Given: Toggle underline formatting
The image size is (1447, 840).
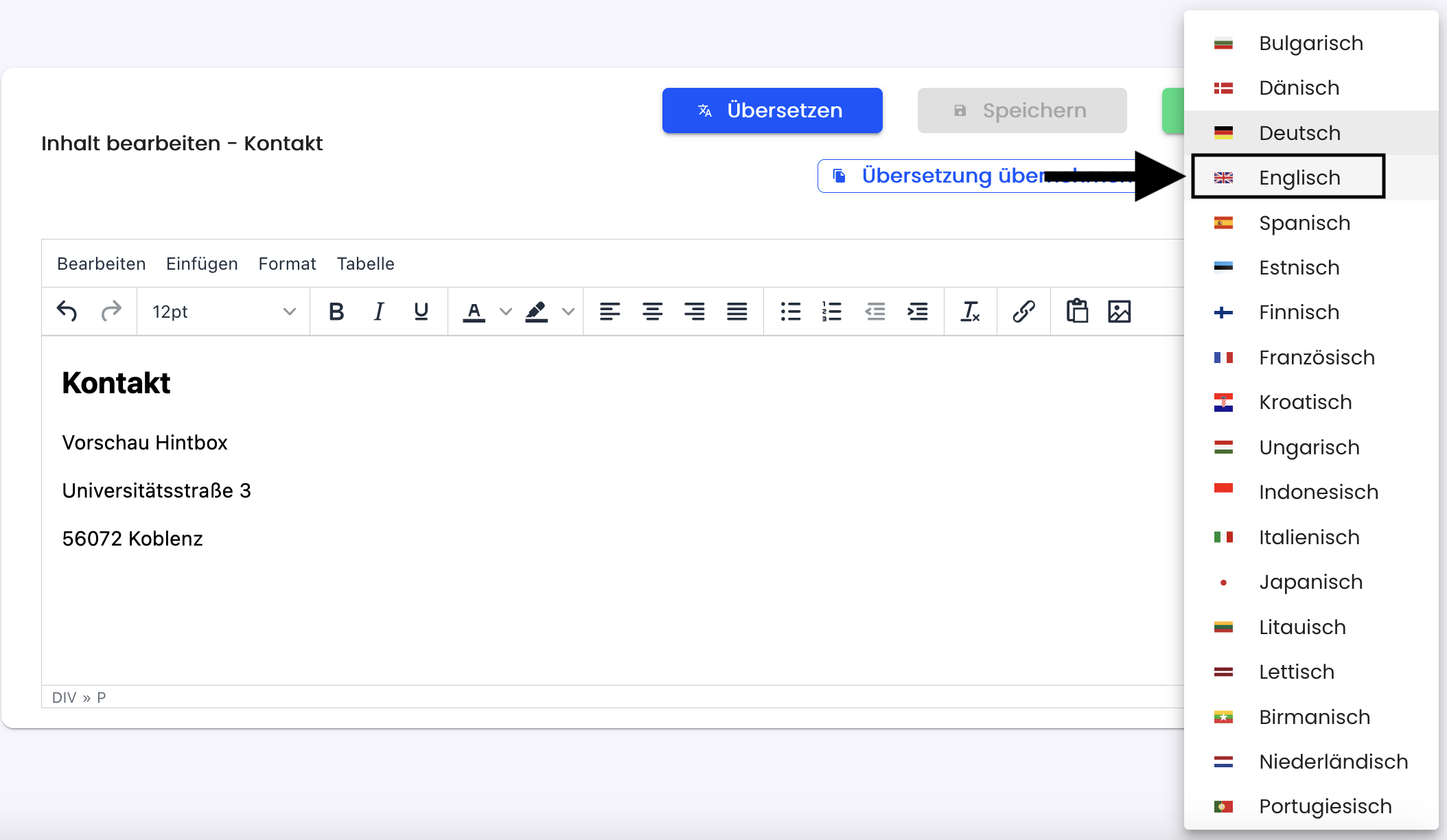Looking at the screenshot, I should tap(421, 312).
